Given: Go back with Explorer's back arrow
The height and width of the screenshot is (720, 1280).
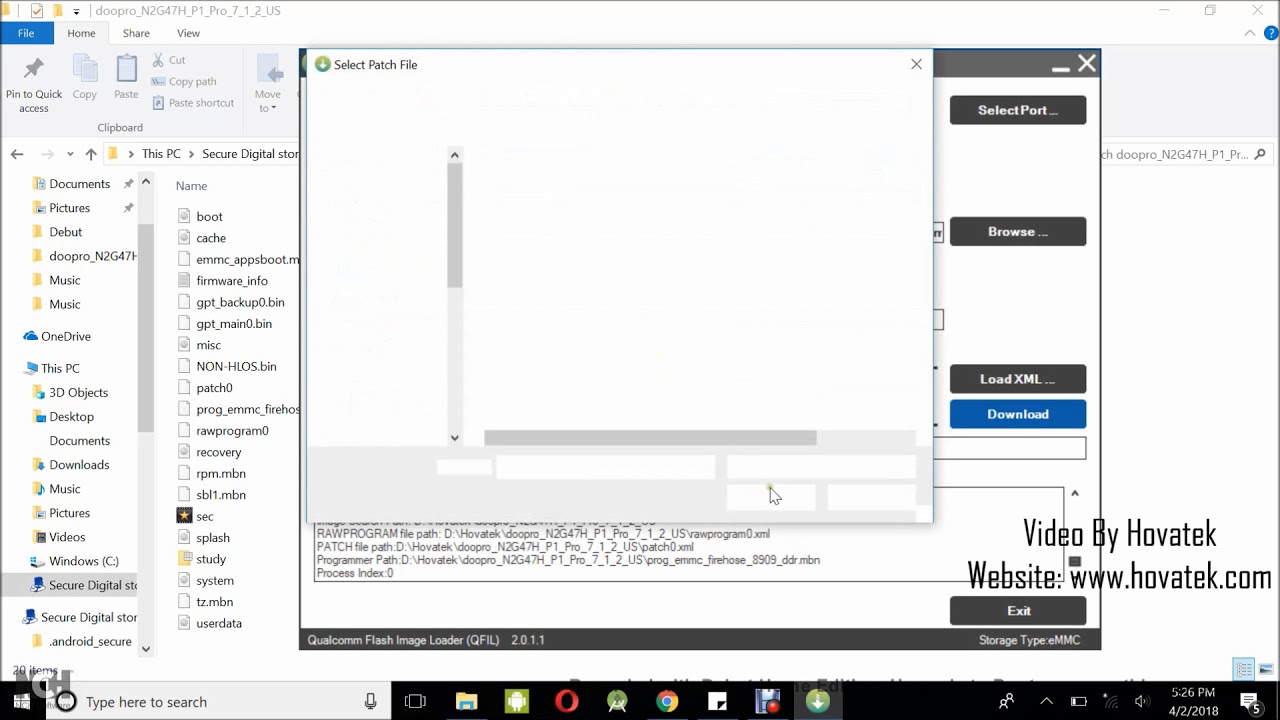Looking at the screenshot, I should pyautogui.click(x=17, y=154).
